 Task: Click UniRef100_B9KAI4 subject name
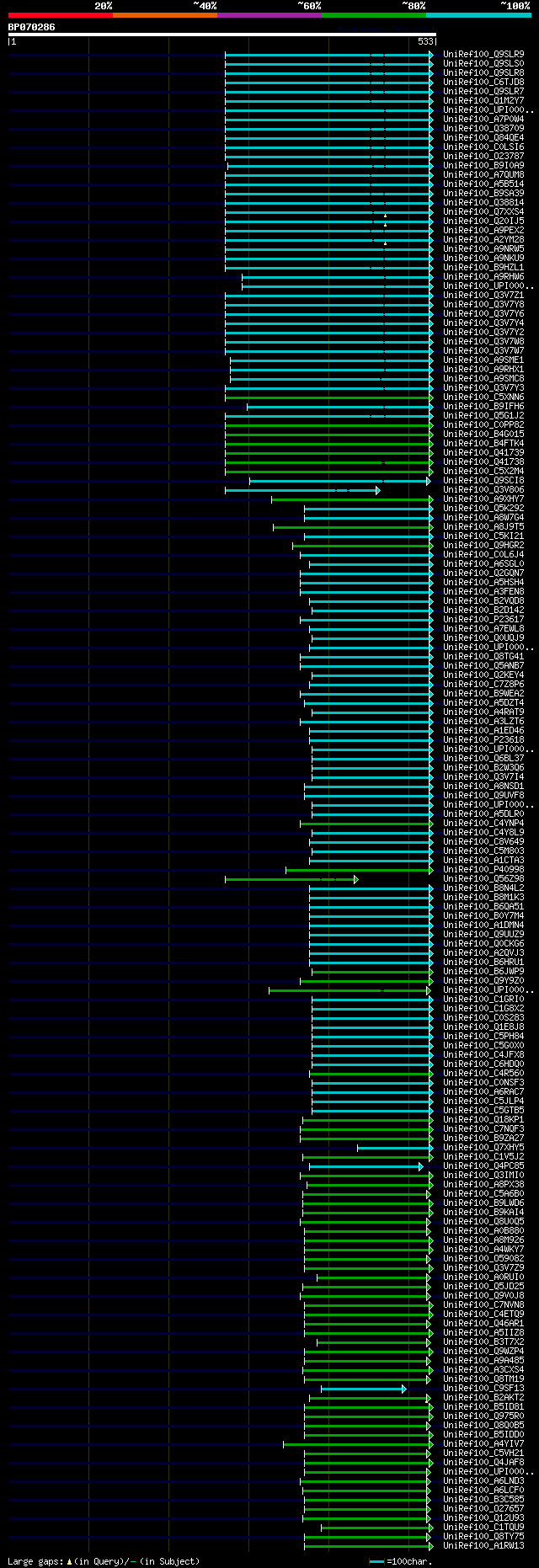click(483, 1213)
